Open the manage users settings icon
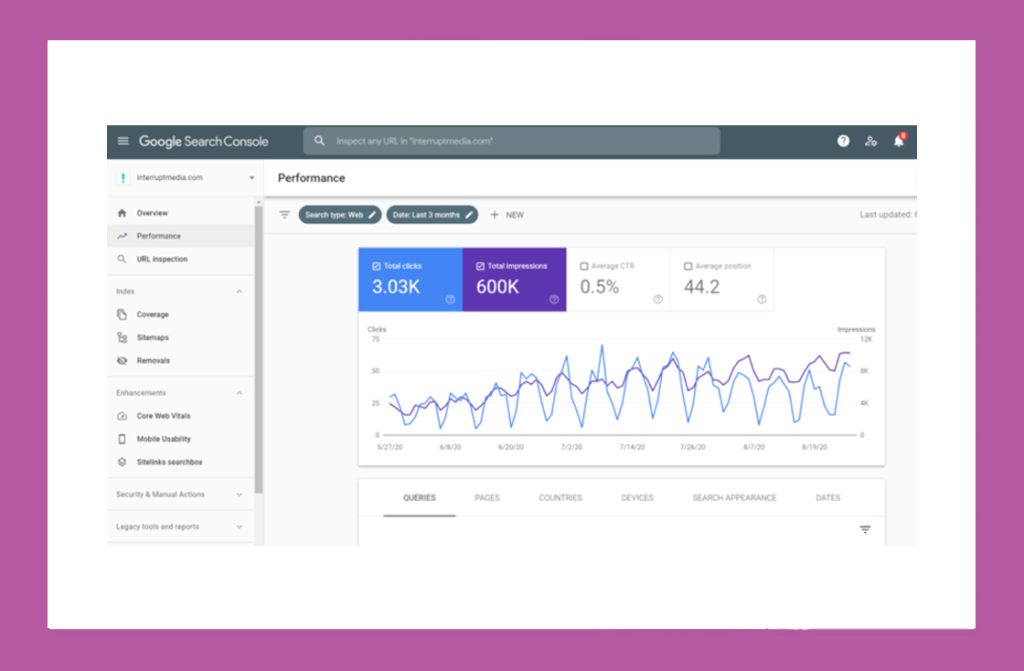Image resolution: width=1024 pixels, height=671 pixels. [x=871, y=141]
